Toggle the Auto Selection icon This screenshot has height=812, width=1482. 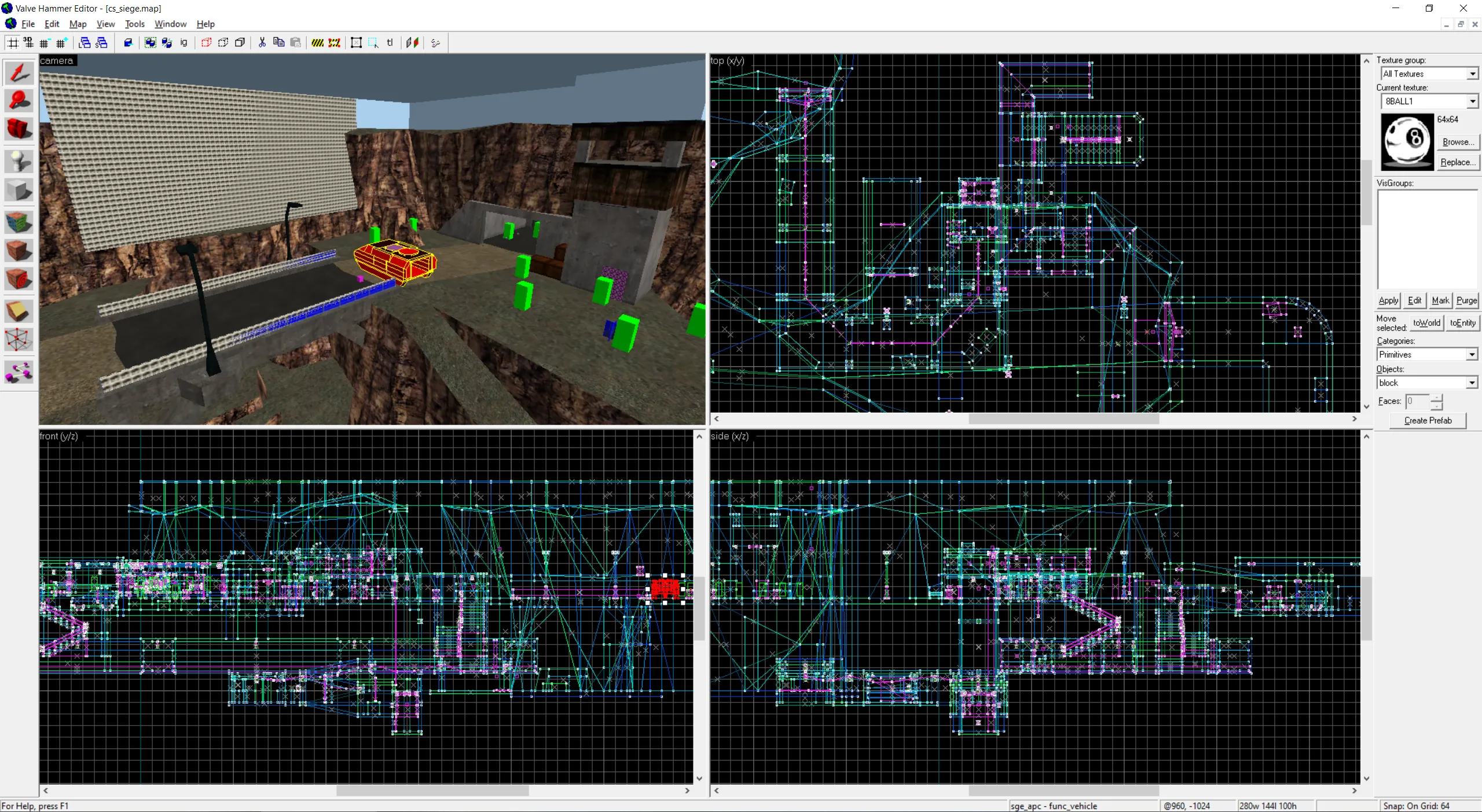pyautogui.click(x=373, y=43)
